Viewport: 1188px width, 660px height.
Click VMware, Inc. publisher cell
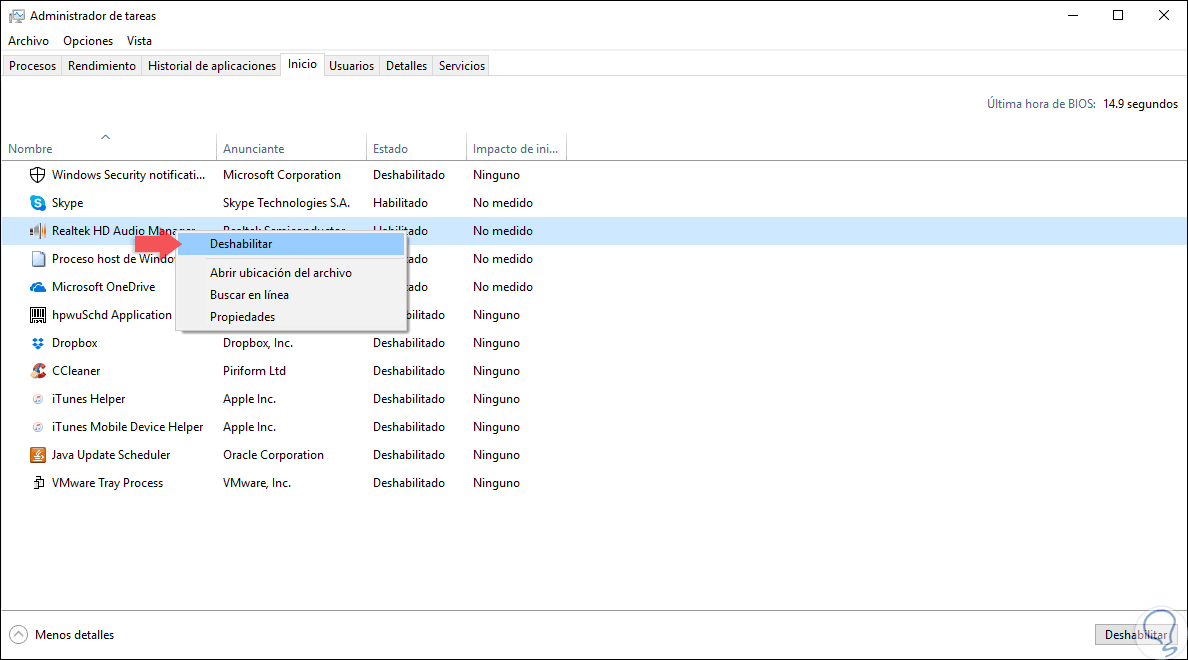[257, 483]
